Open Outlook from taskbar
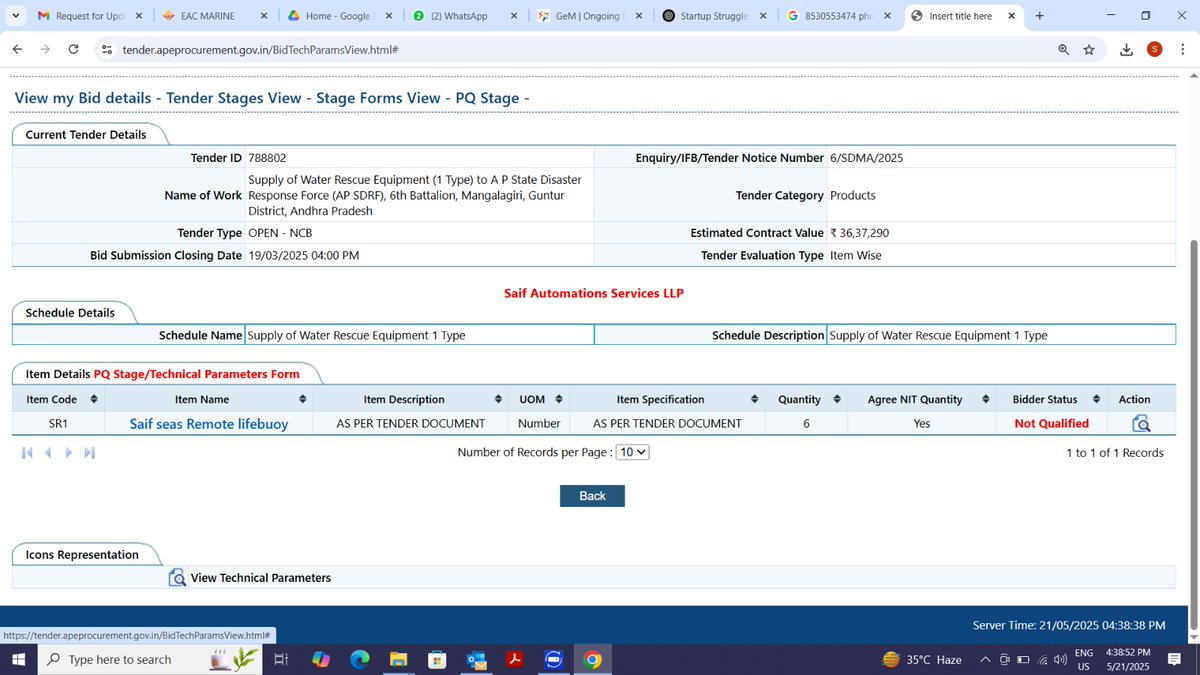 476,660
